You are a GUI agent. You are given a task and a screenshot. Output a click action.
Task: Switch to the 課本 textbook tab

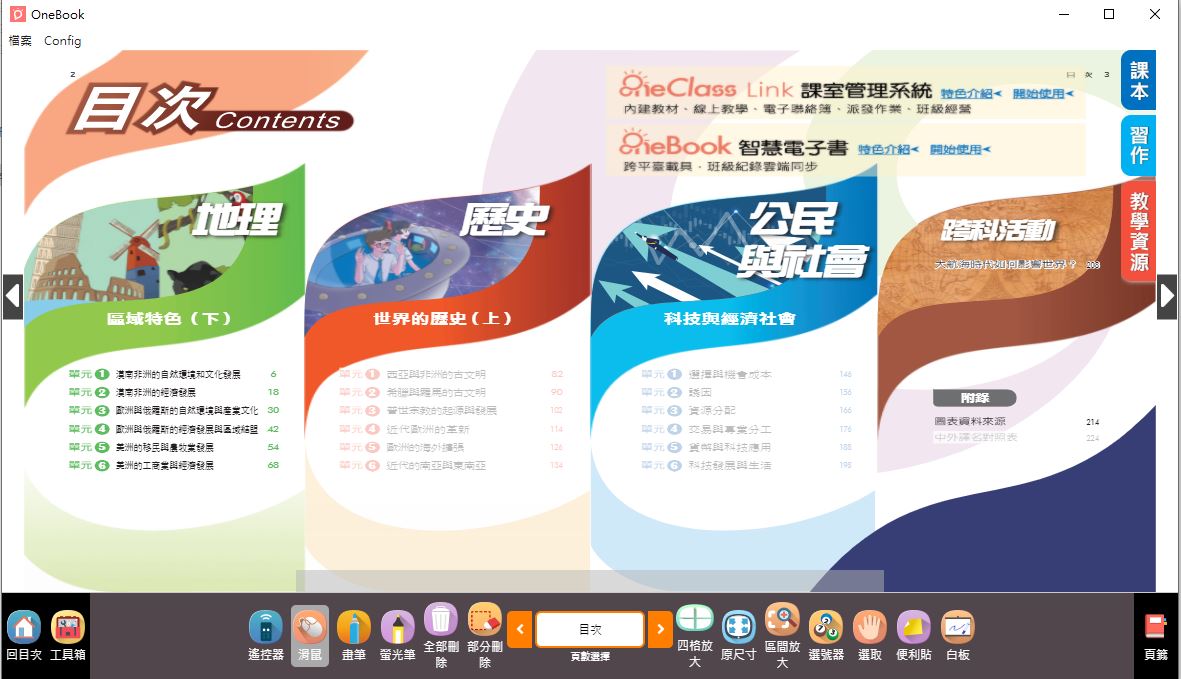1138,81
